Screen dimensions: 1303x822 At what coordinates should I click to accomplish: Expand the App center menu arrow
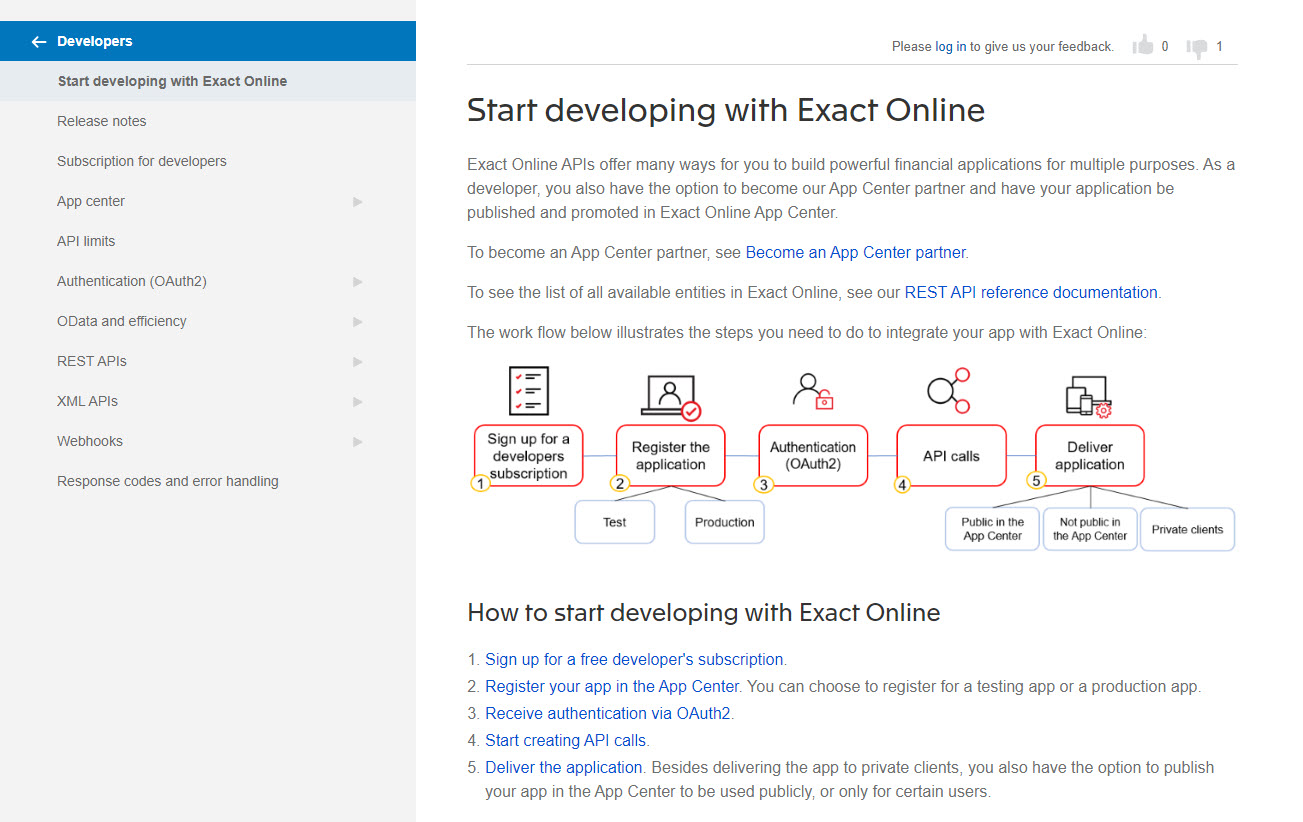pos(358,202)
